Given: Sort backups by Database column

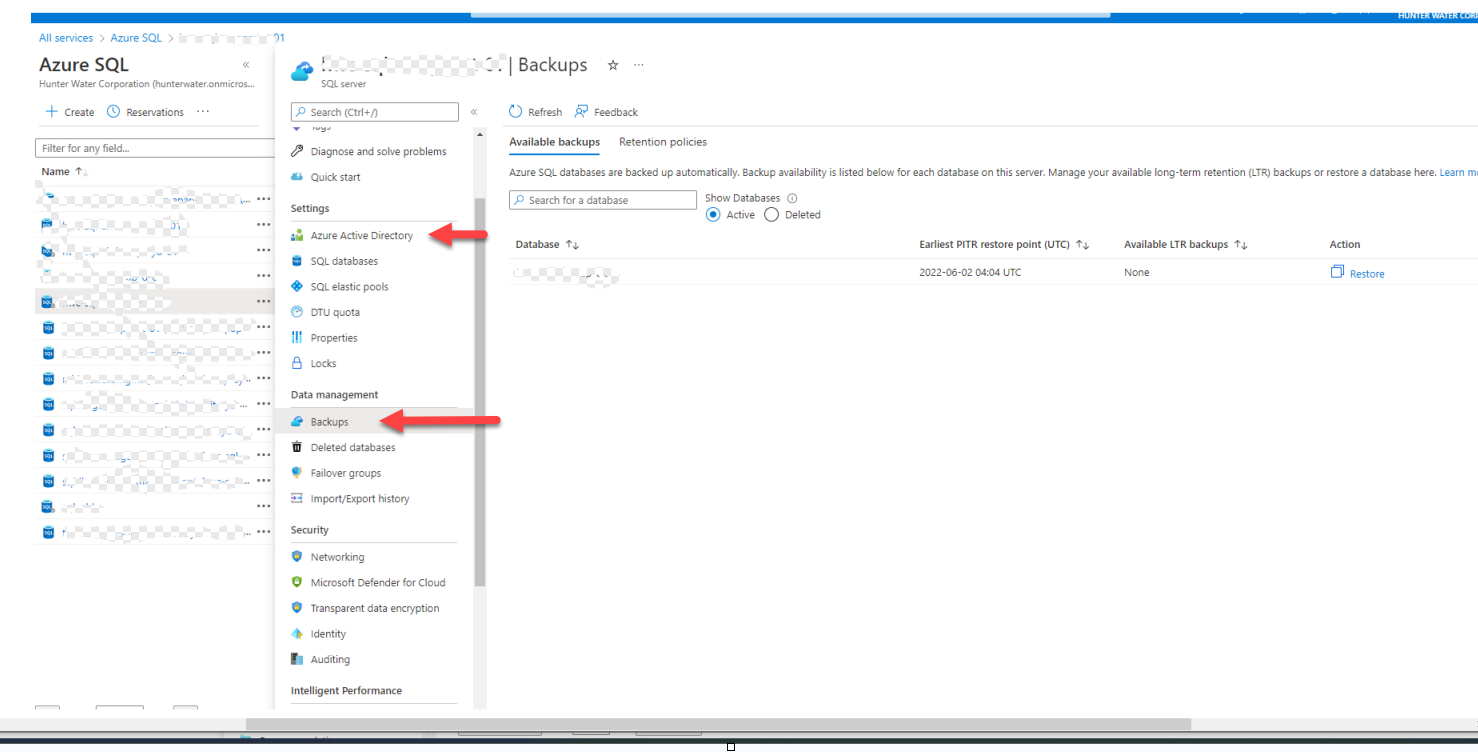Looking at the screenshot, I should coord(547,244).
